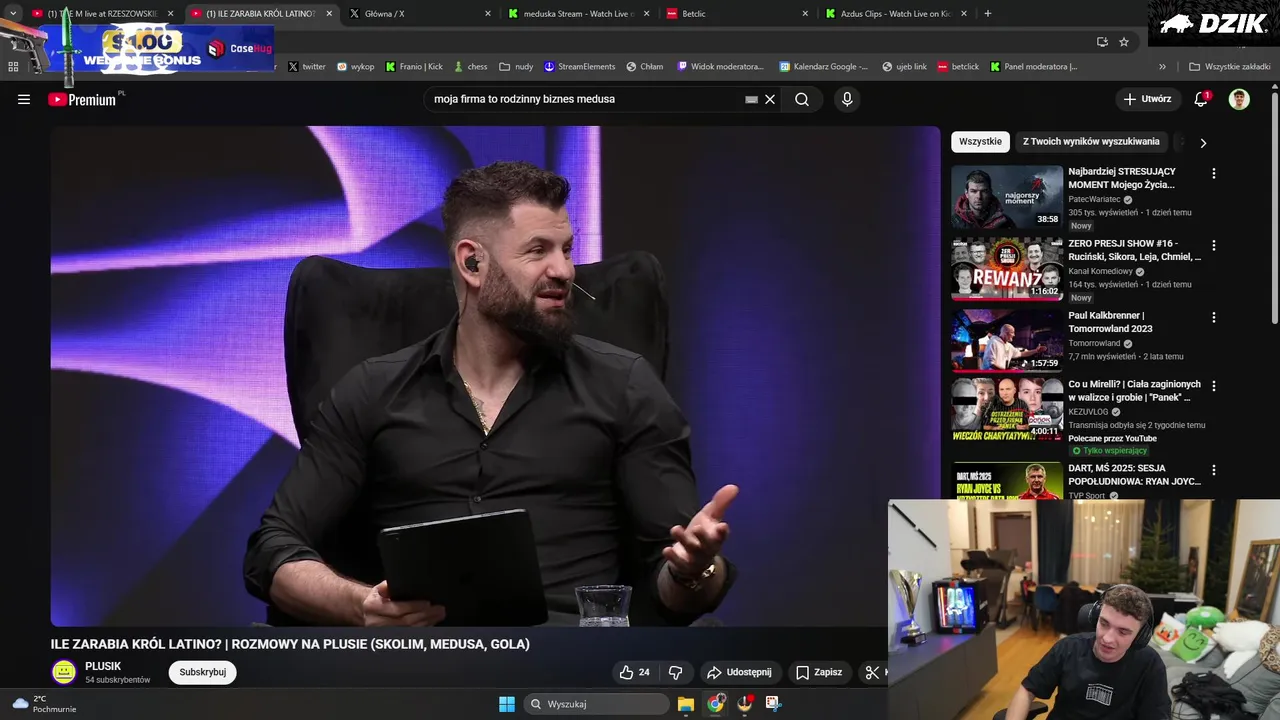Open the 'Kalendarz Google' bookmark
The image size is (1280, 720).
(x=823, y=67)
